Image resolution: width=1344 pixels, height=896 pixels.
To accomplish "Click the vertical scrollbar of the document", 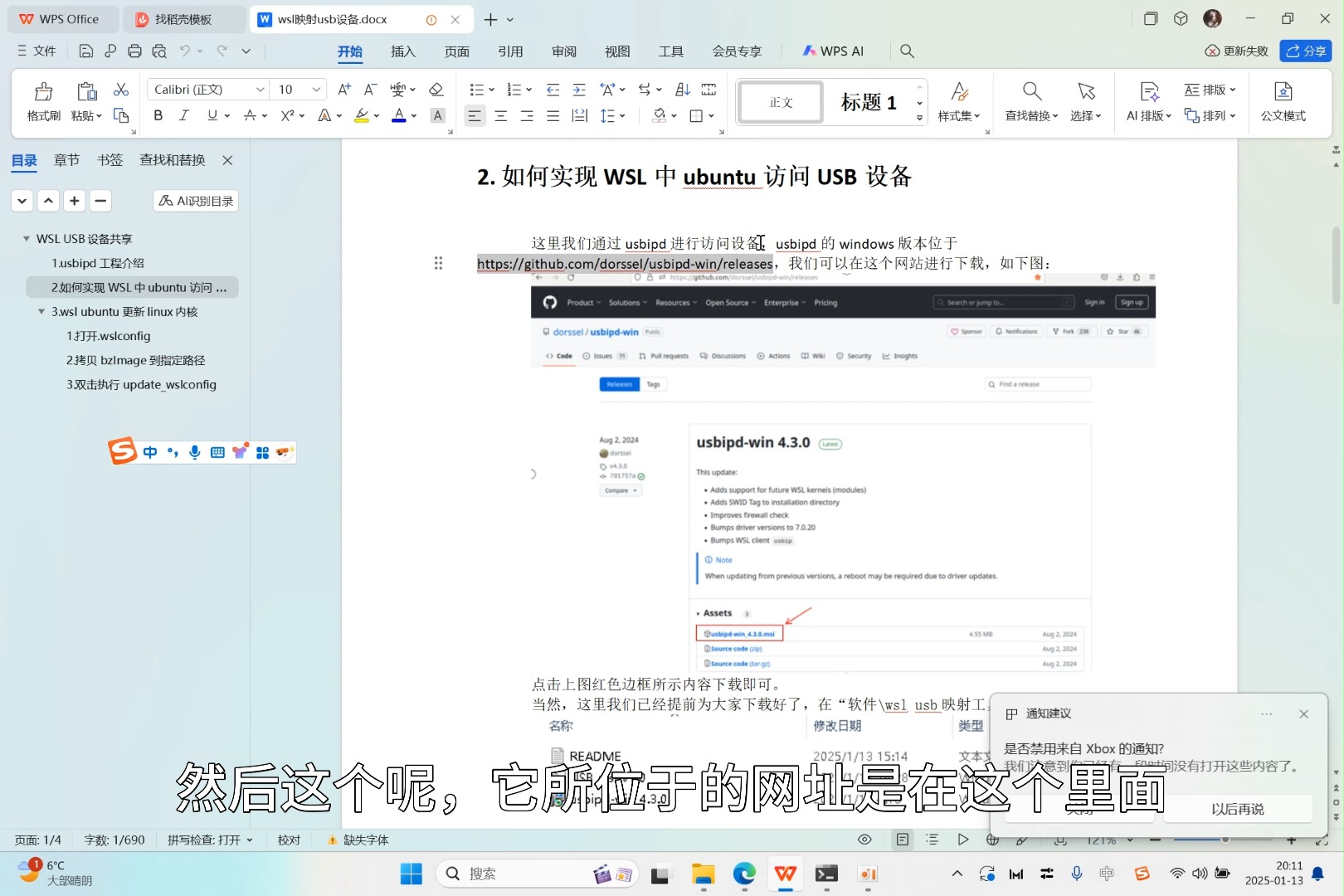I will click(1336, 265).
